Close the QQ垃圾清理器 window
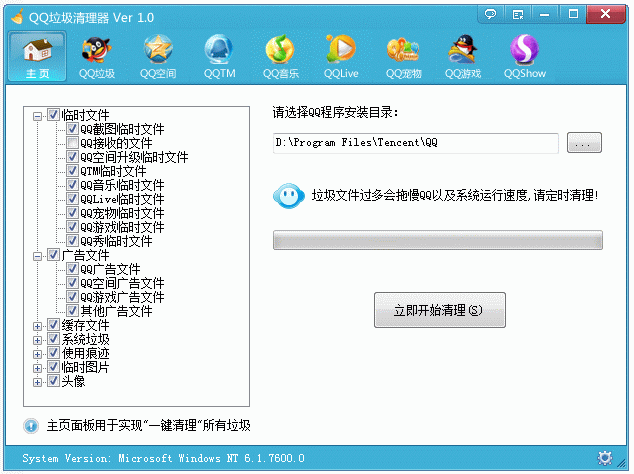This screenshot has height=474, width=634. coord(605,15)
